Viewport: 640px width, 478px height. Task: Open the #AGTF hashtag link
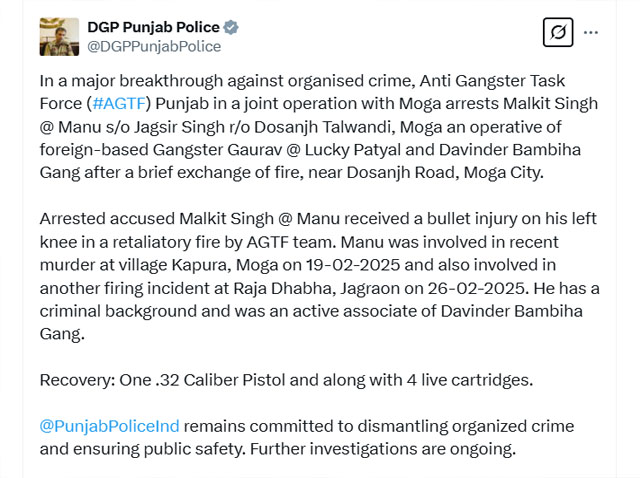[x=119, y=104]
